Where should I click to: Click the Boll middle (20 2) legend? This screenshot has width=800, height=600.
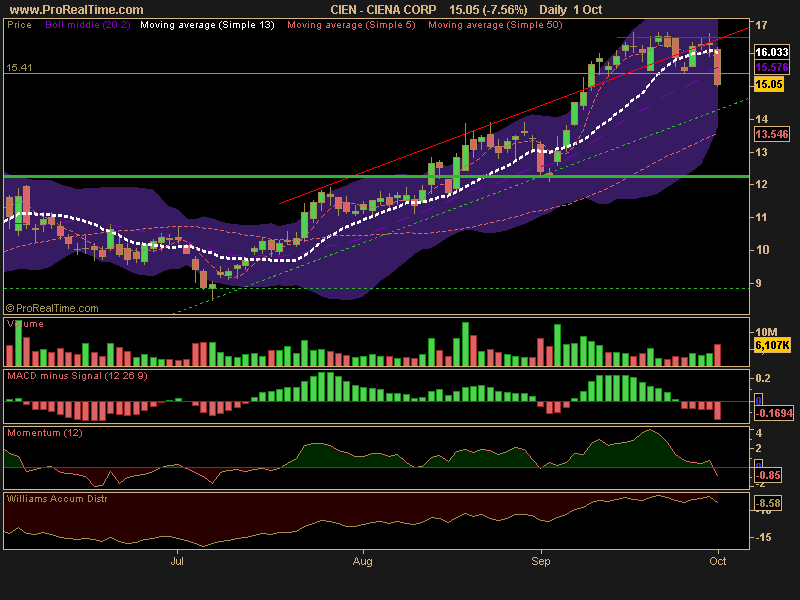click(x=88, y=24)
